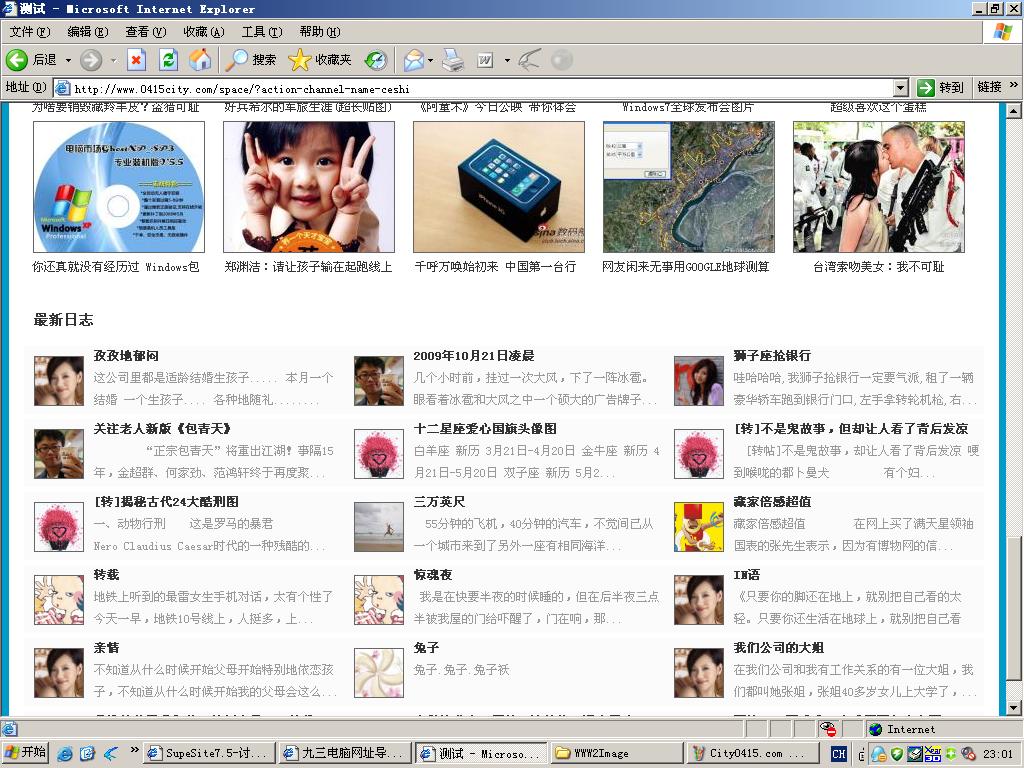
Task: Click the Back (后退) arrow icon
Action: click(17, 60)
